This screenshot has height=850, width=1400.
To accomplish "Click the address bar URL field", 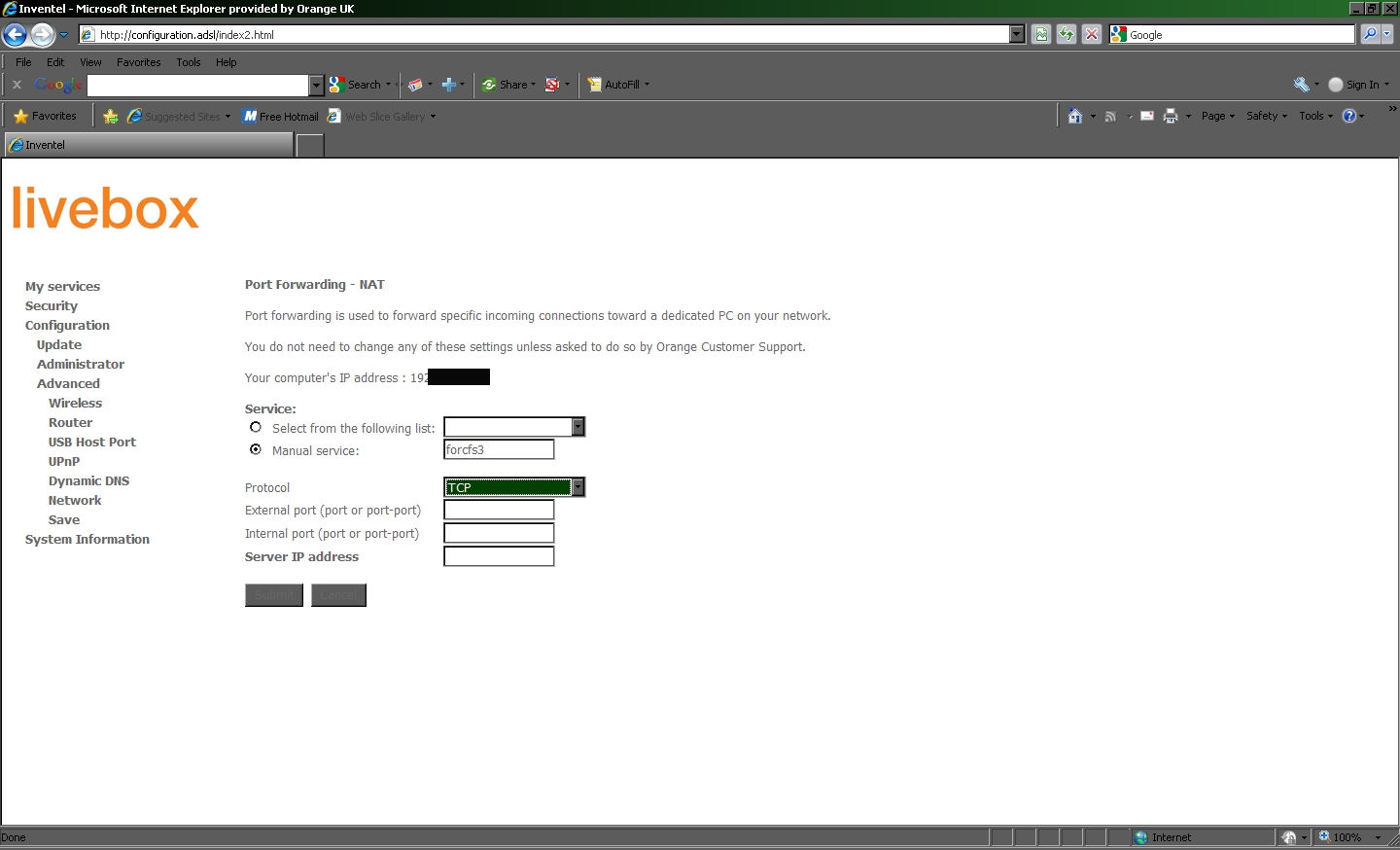I will [552, 34].
